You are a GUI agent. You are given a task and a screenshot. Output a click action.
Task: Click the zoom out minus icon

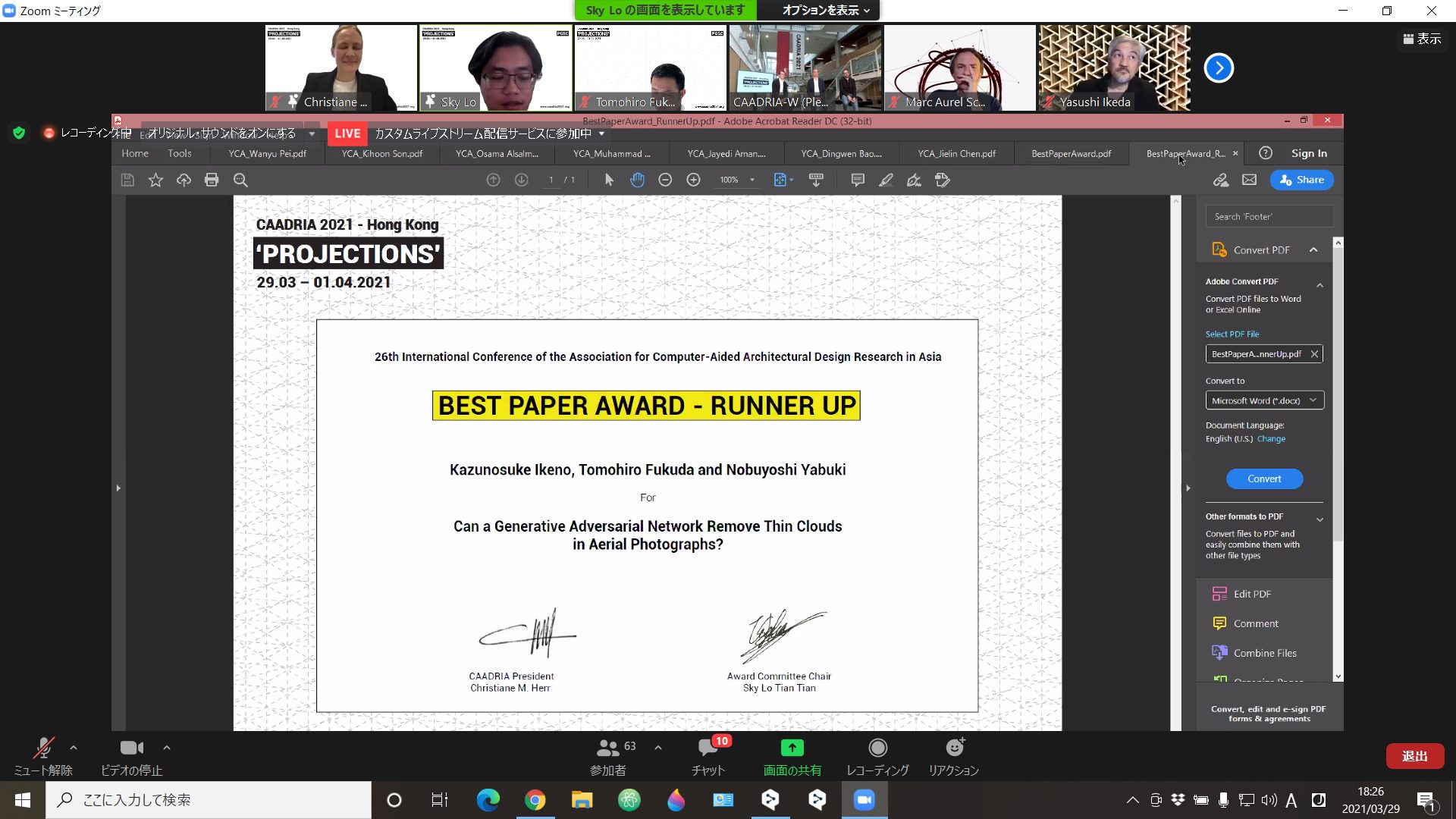coord(665,180)
